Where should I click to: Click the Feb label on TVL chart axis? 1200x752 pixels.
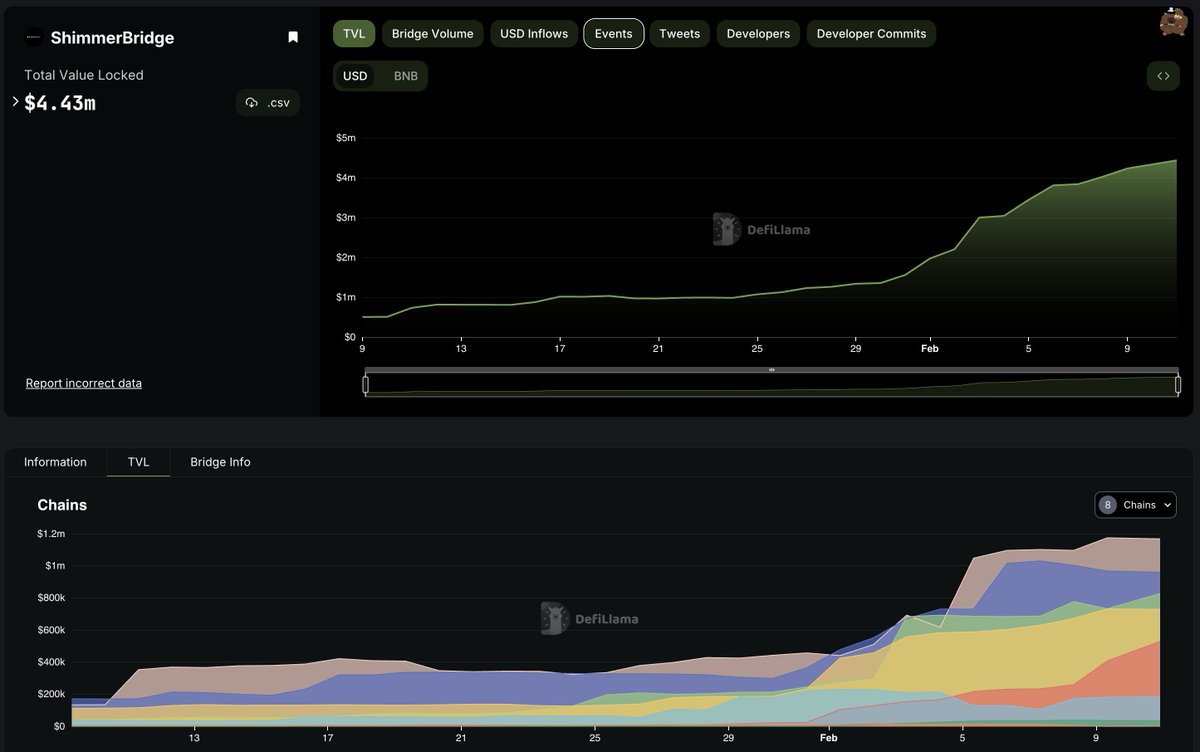click(x=929, y=348)
